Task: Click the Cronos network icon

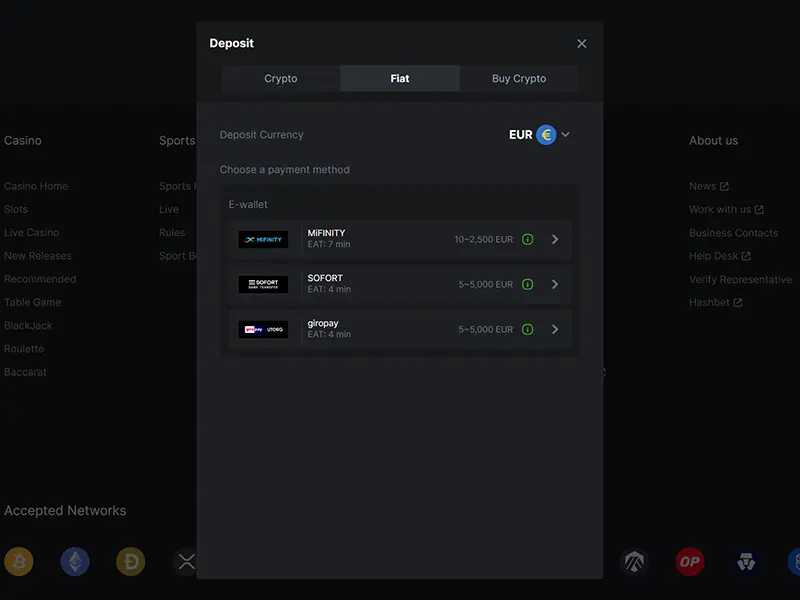Action: [x=746, y=561]
